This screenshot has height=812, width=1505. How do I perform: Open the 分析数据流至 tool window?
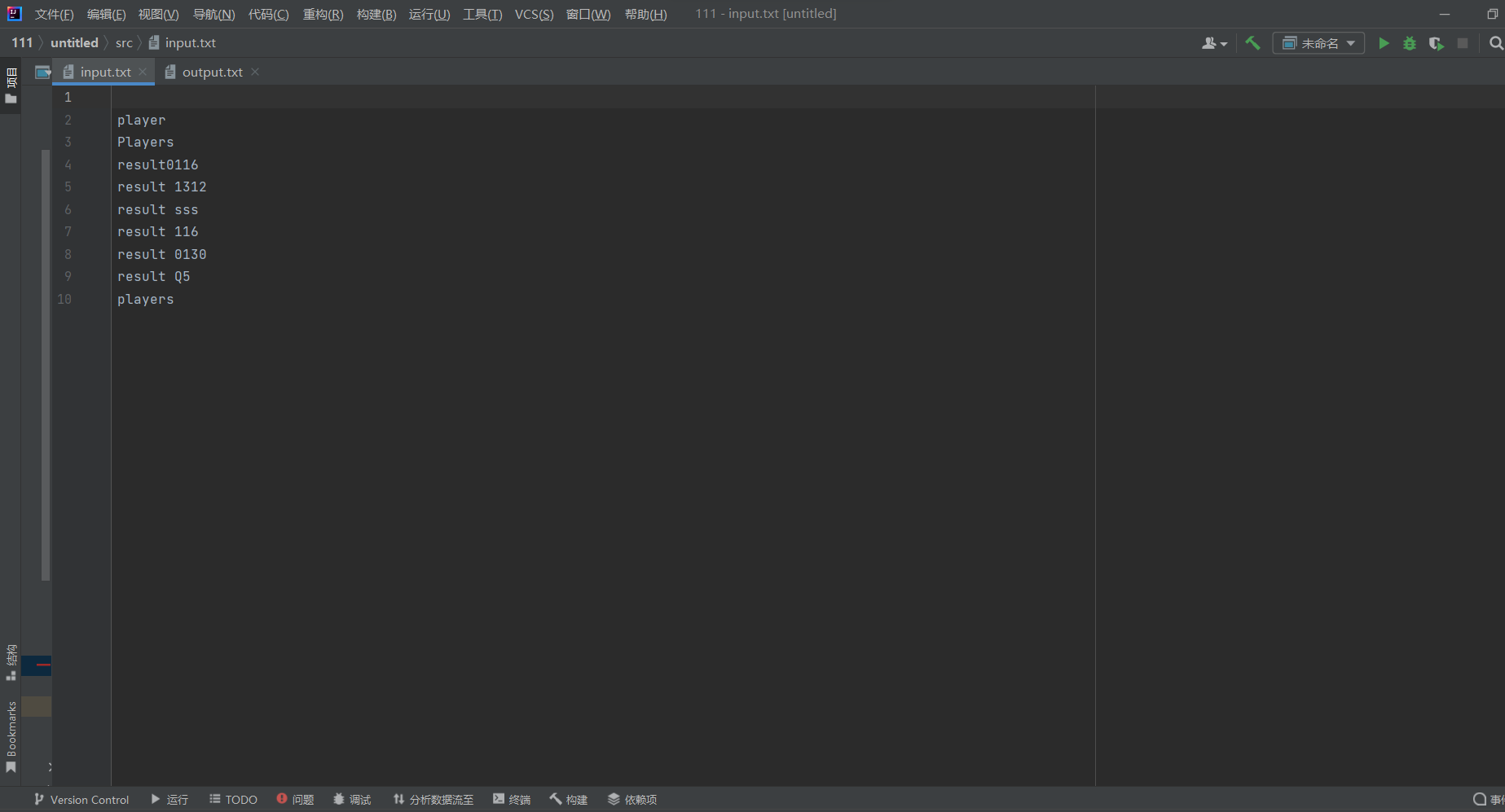pyautogui.click(x=433, y=800)
